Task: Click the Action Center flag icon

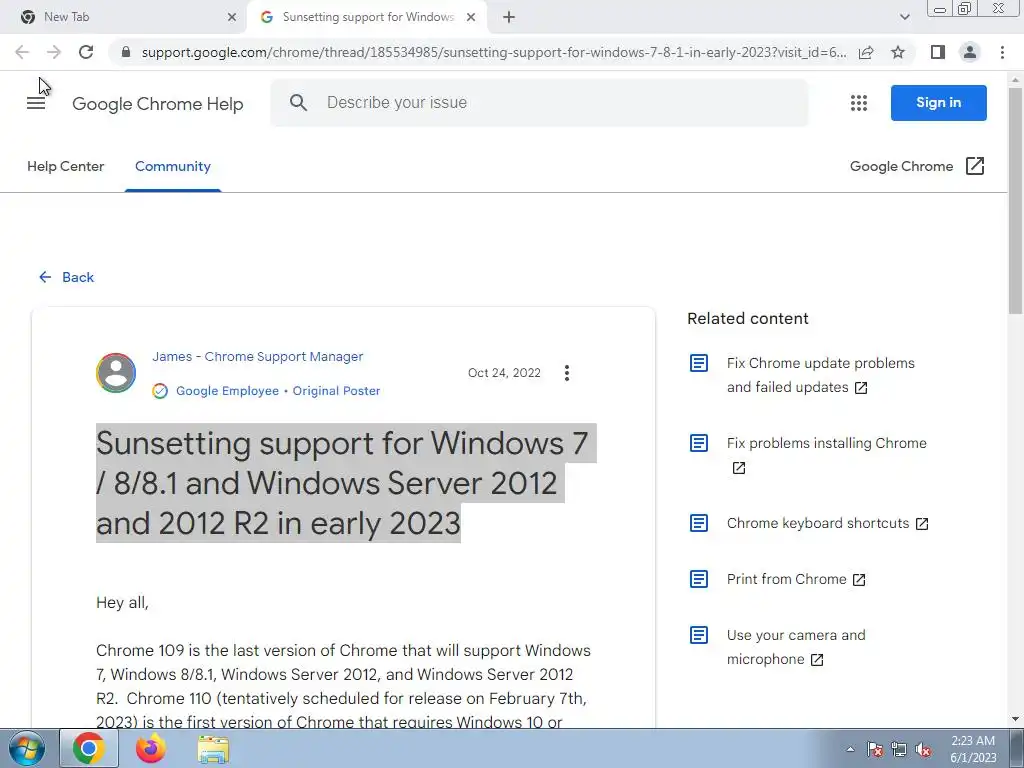Action: point(875,750)
